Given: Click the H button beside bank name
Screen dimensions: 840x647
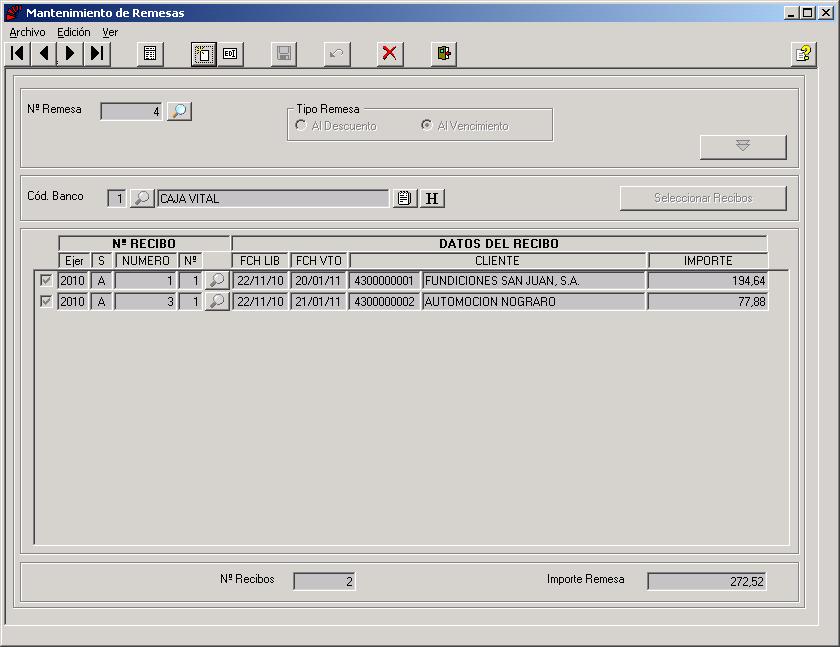Looking at the screenshot, I should point(432,198).
